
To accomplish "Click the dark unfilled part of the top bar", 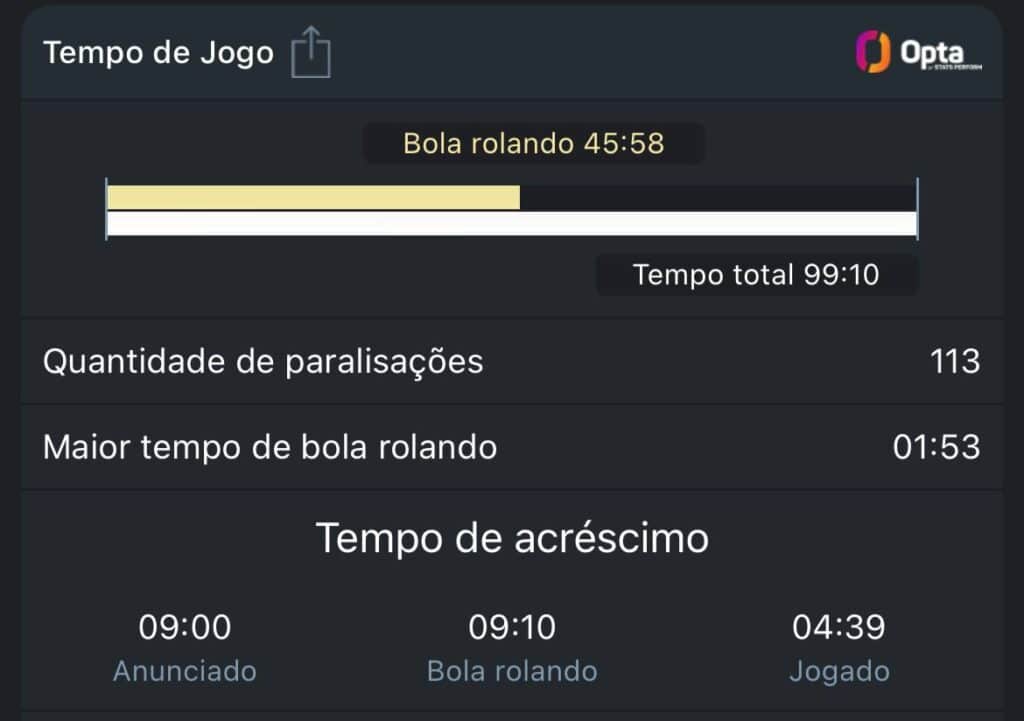I will click(717, 197).
